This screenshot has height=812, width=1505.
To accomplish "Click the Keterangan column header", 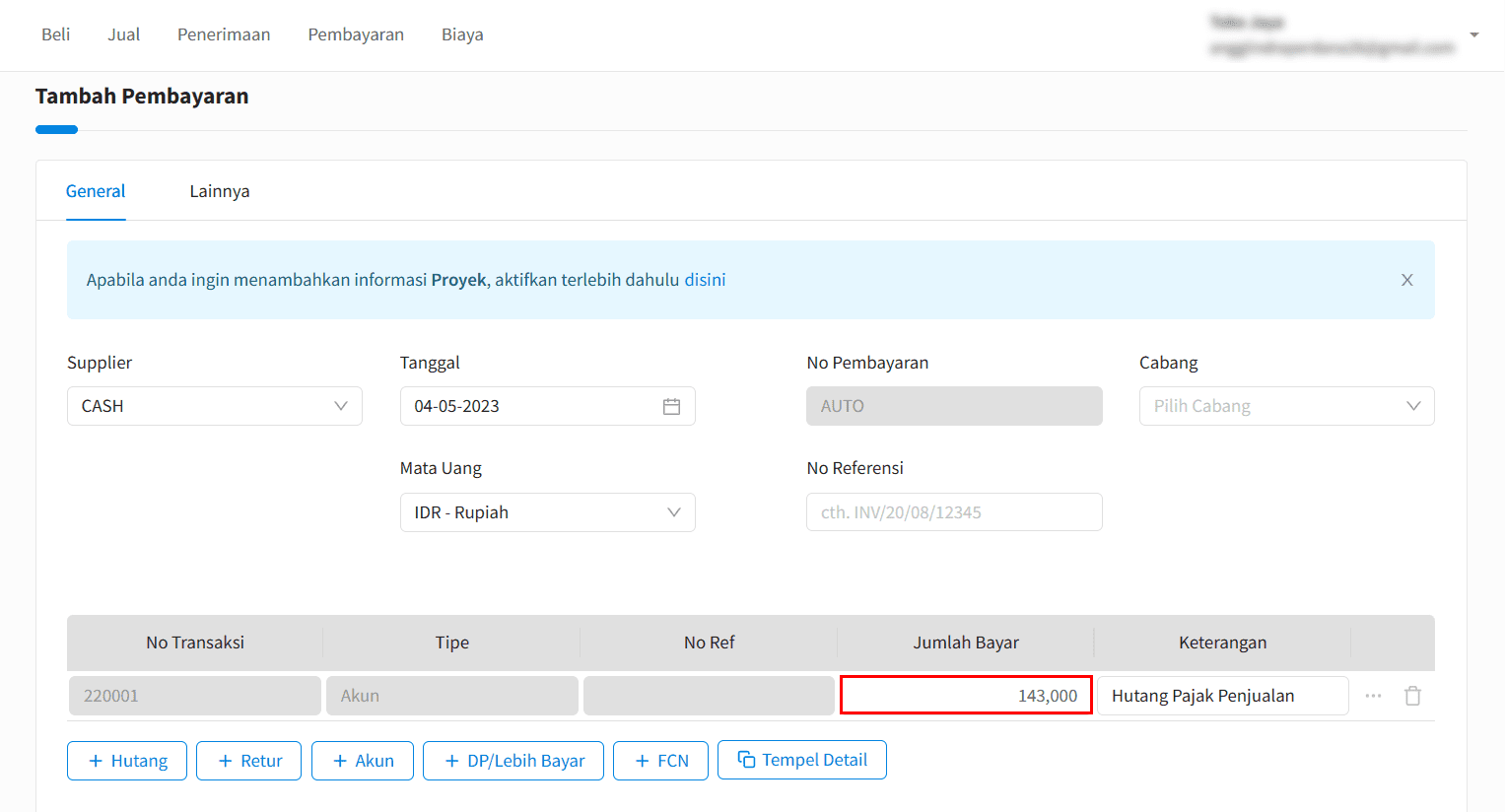I will pyautogui.click(x=1223, y=643).
